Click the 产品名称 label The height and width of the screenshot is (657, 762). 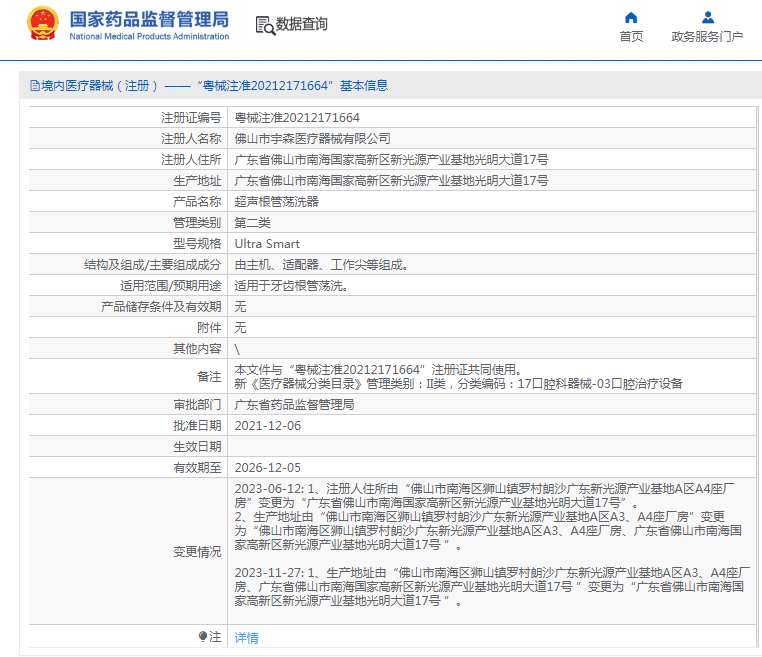pyautogui.click(x=197, y=202)
